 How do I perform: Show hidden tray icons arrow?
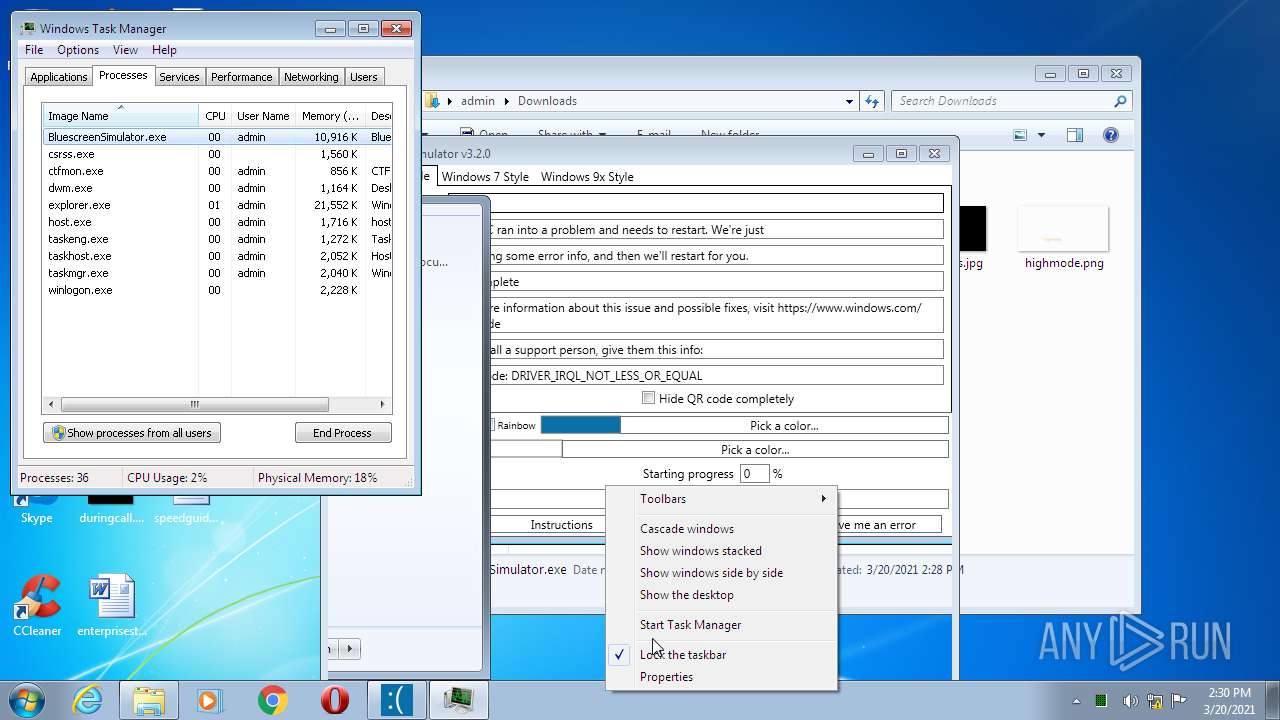point(1077,701)
